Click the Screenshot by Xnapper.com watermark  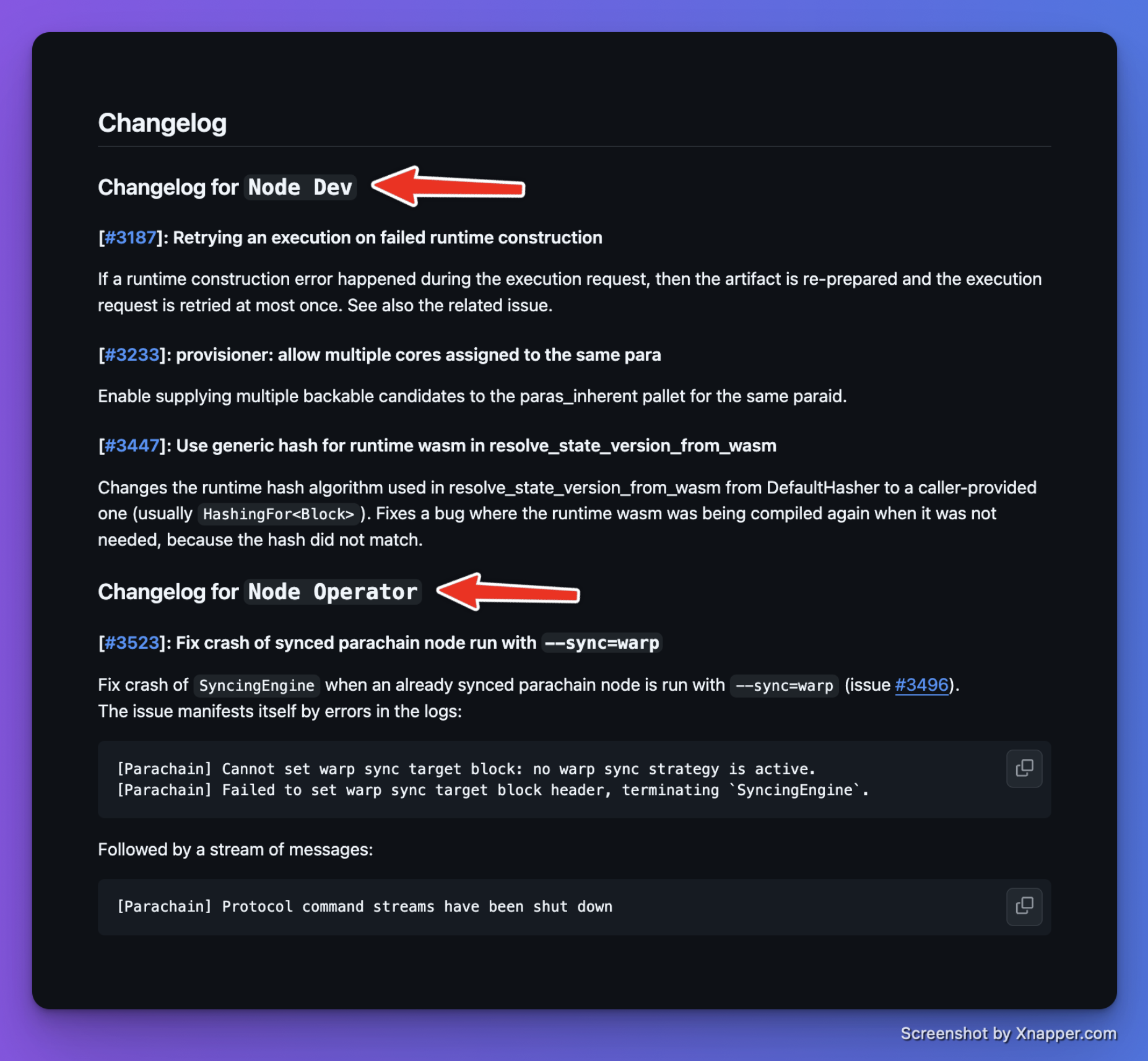click(x=1008, y=1033)
